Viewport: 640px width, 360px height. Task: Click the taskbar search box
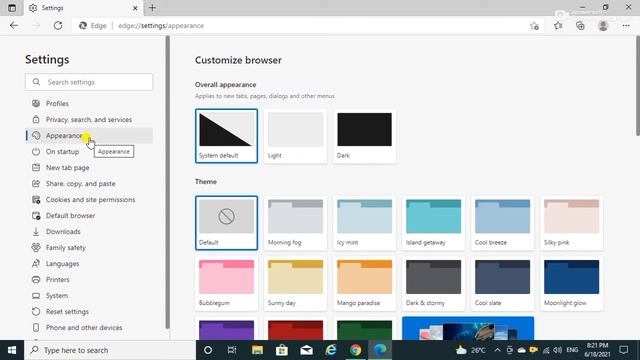110,350
